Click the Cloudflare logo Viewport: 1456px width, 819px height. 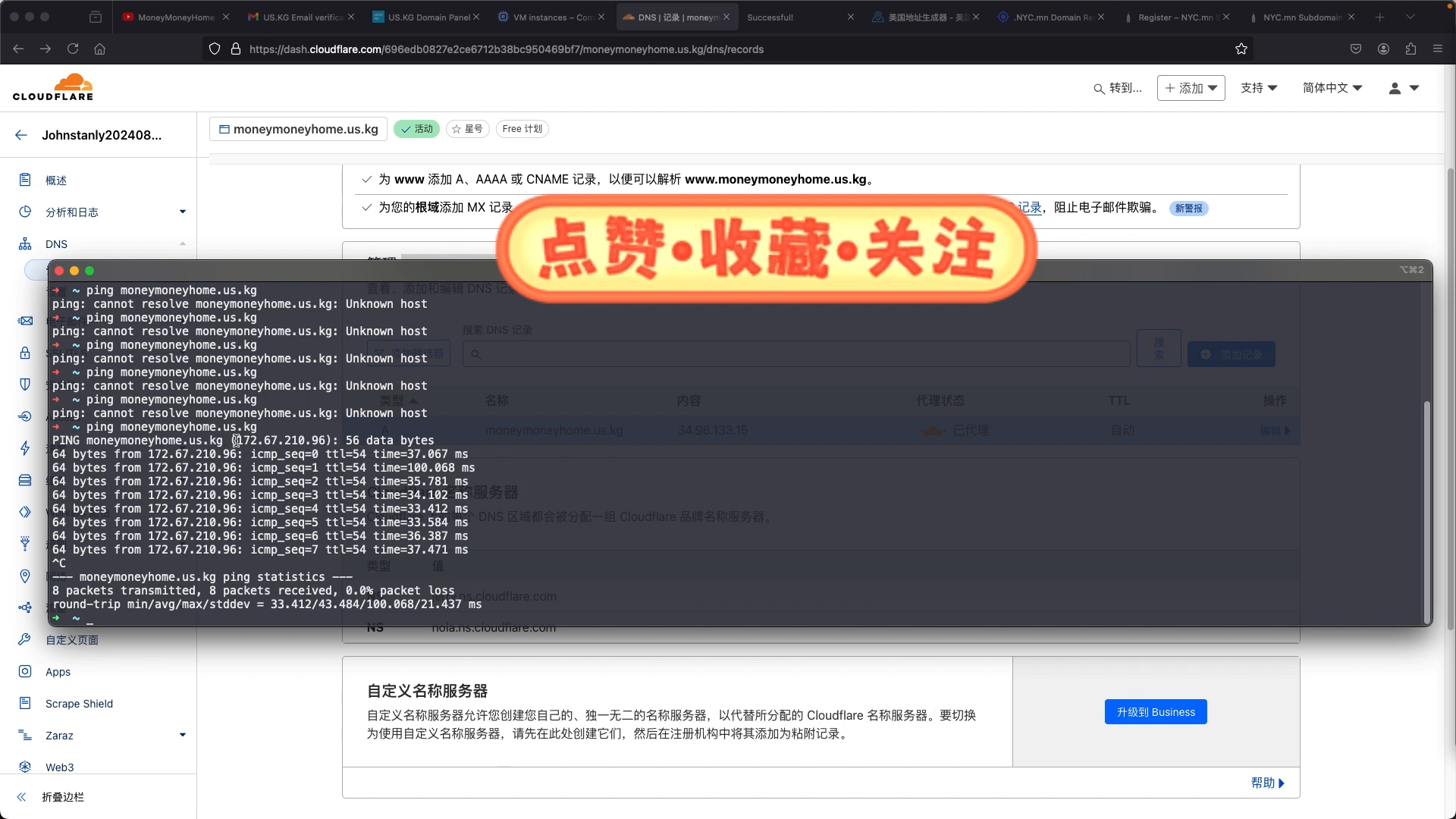(x=53, y=87)
